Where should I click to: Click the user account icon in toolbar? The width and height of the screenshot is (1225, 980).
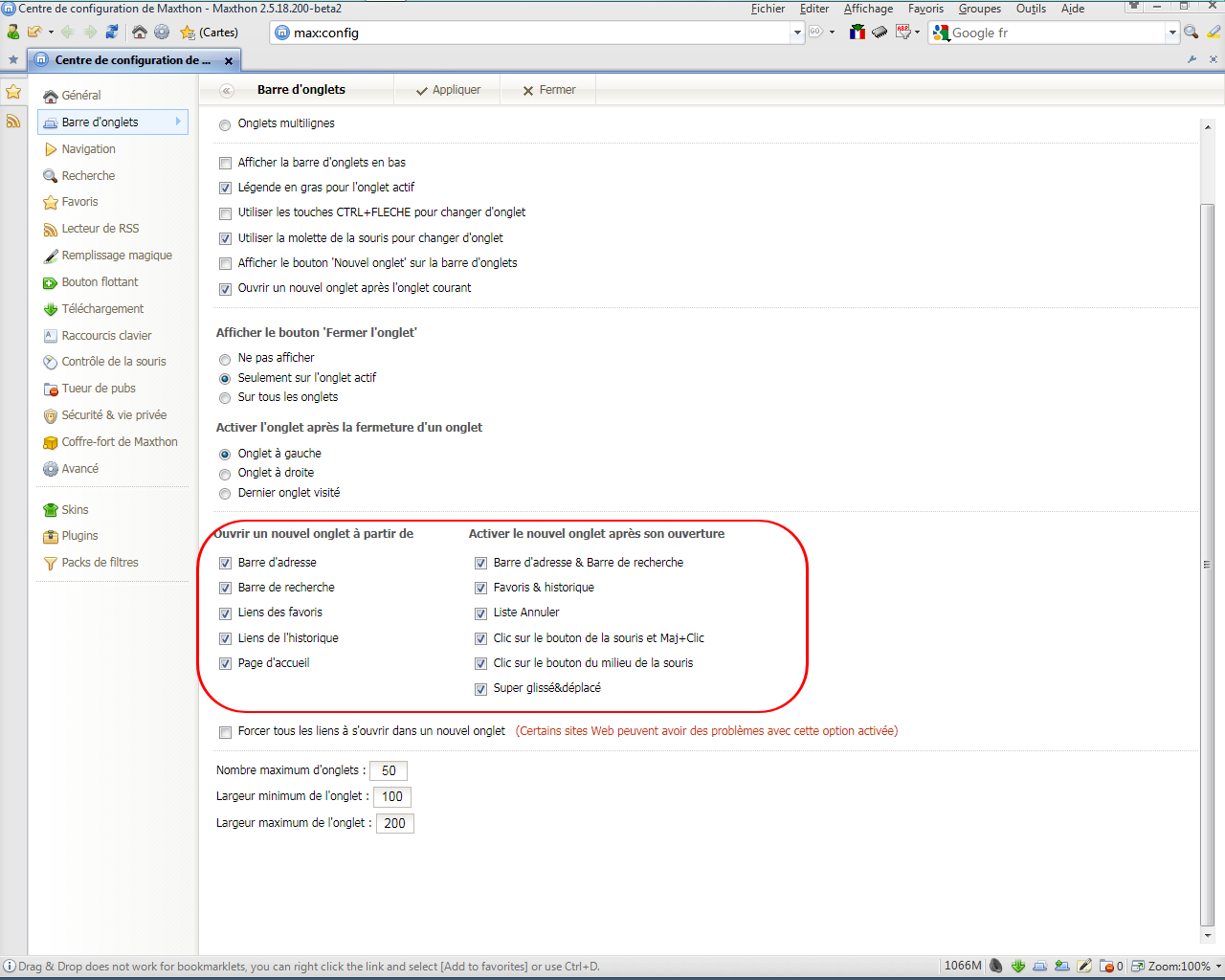(x=12, y=32)
